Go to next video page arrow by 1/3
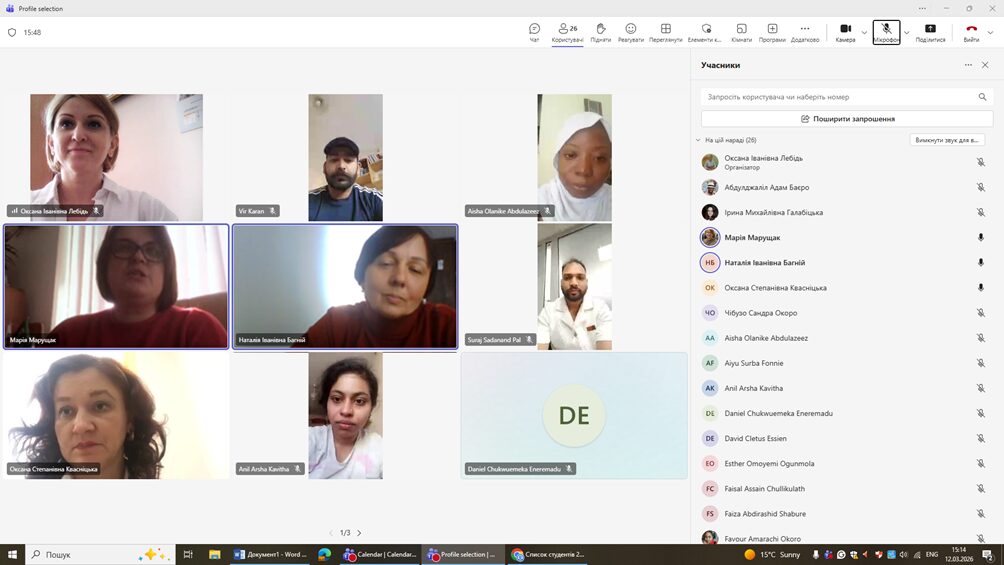The width and height of the screenshot is (1004, 565). coord(359,533)
